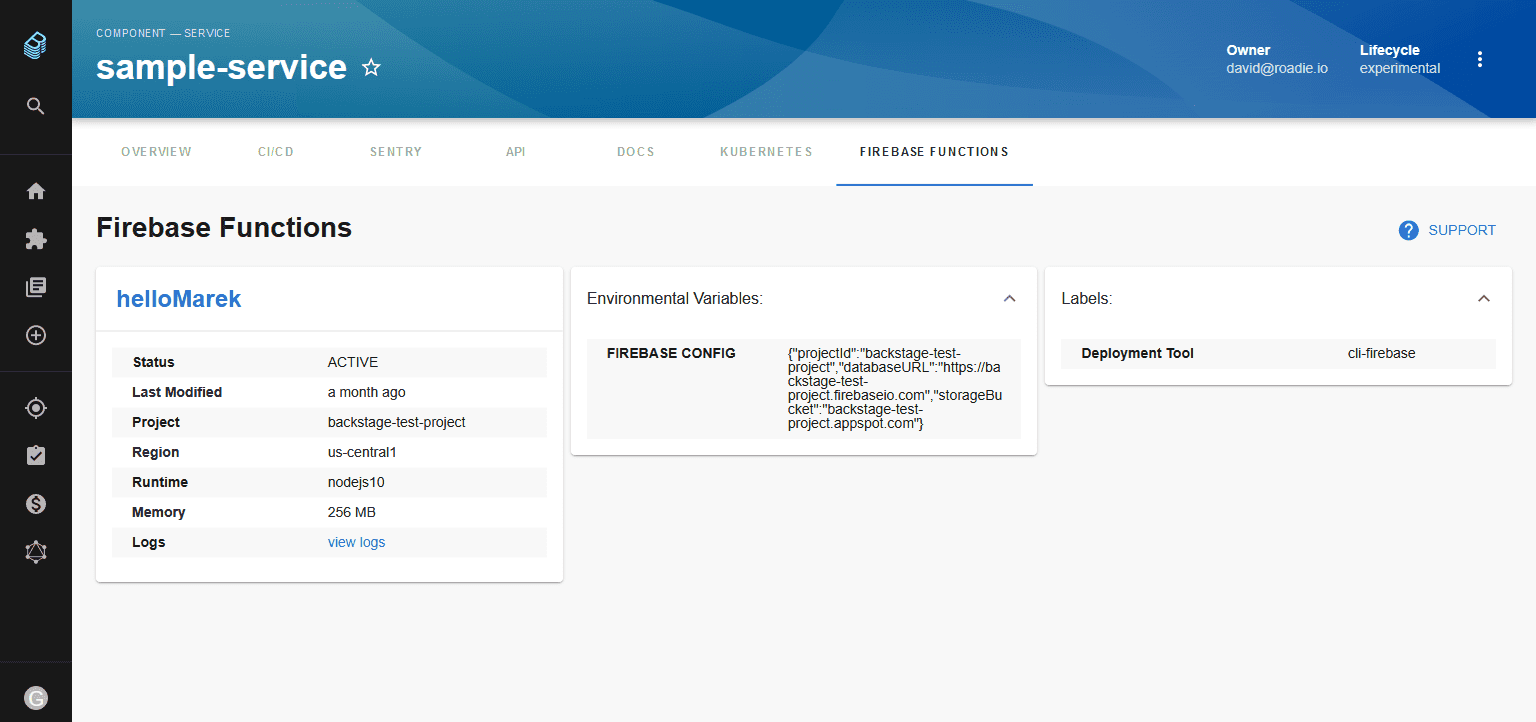Collapse the Labels panel

coord(1484,298)
